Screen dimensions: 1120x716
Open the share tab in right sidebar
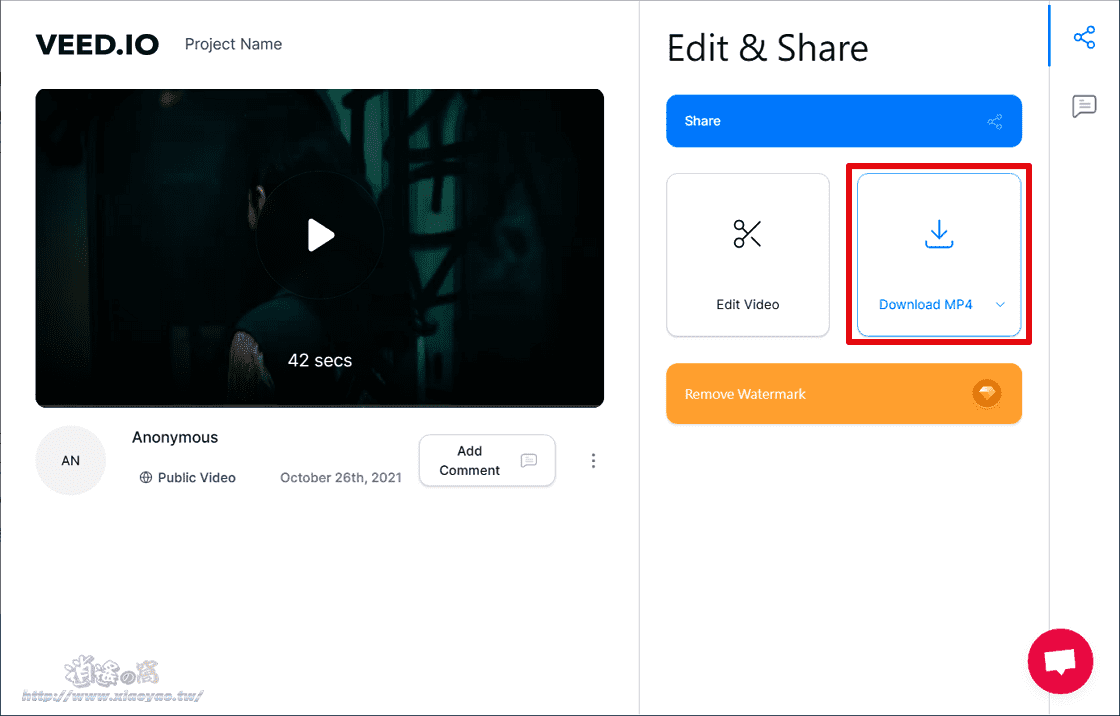pyautogui.click(x=1084, y=38)
